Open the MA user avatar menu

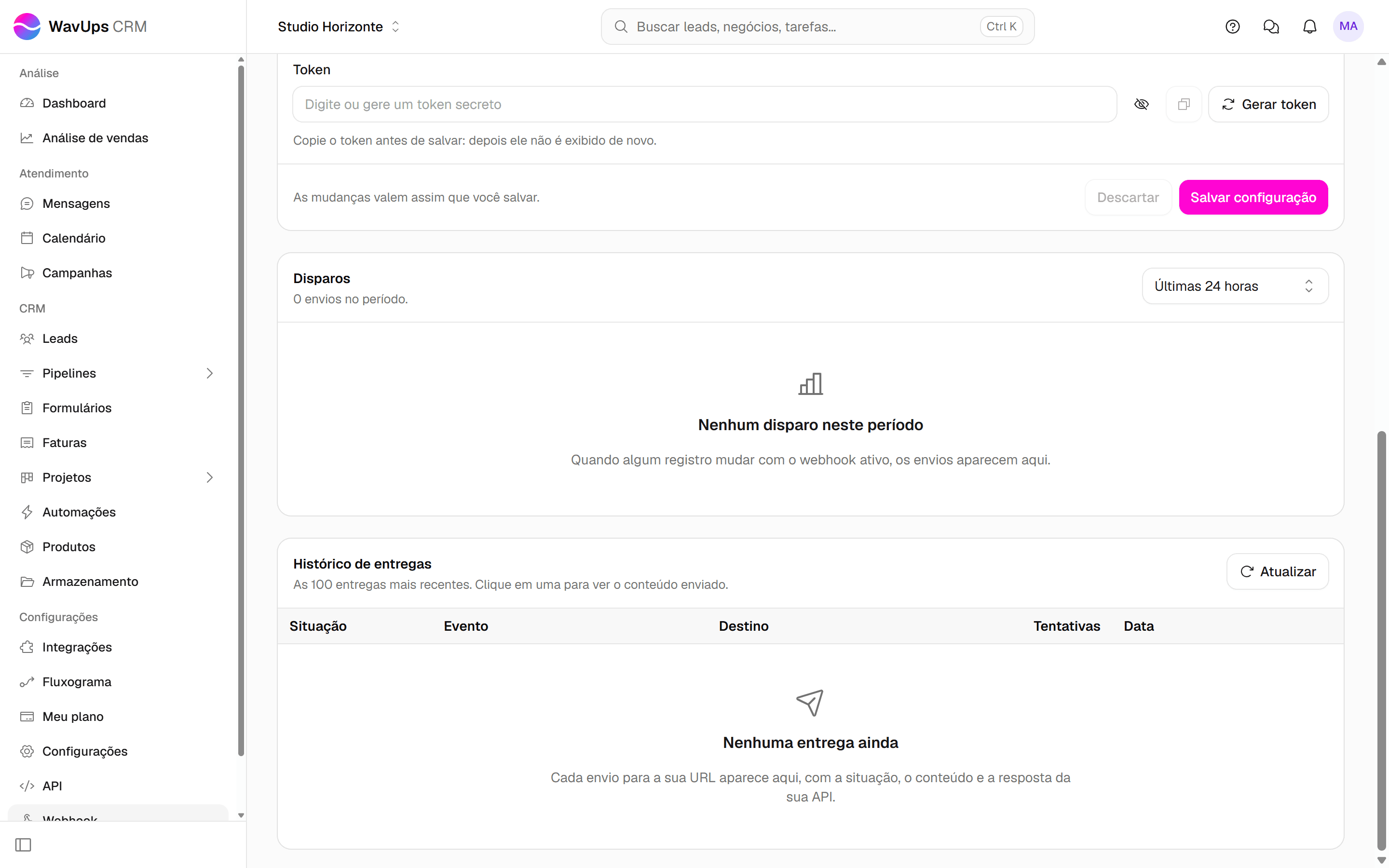[x=1348, y=27]
